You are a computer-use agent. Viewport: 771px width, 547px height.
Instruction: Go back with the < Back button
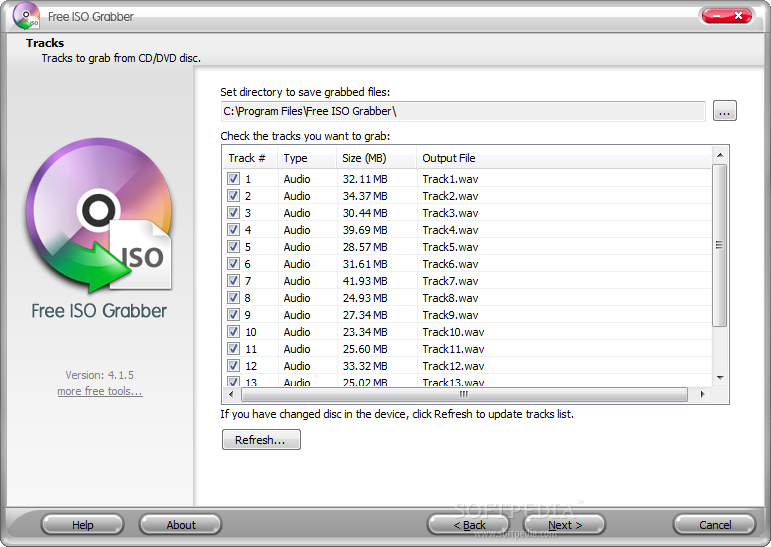pyautogui.click(x=469, y=525)
